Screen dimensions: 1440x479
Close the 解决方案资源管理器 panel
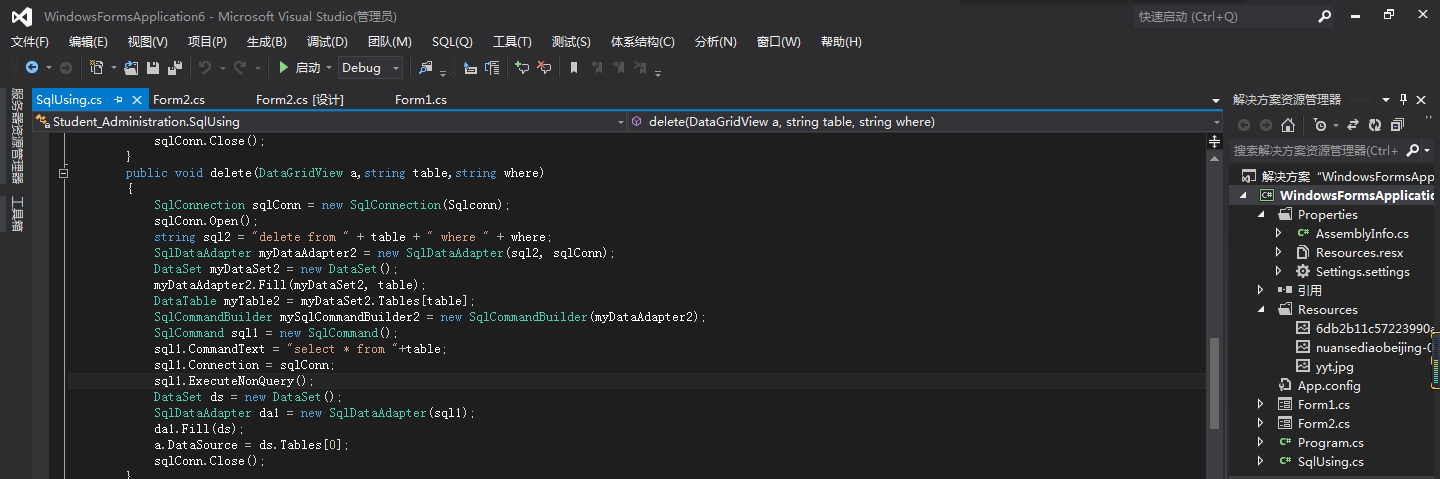pos(1421,100)
